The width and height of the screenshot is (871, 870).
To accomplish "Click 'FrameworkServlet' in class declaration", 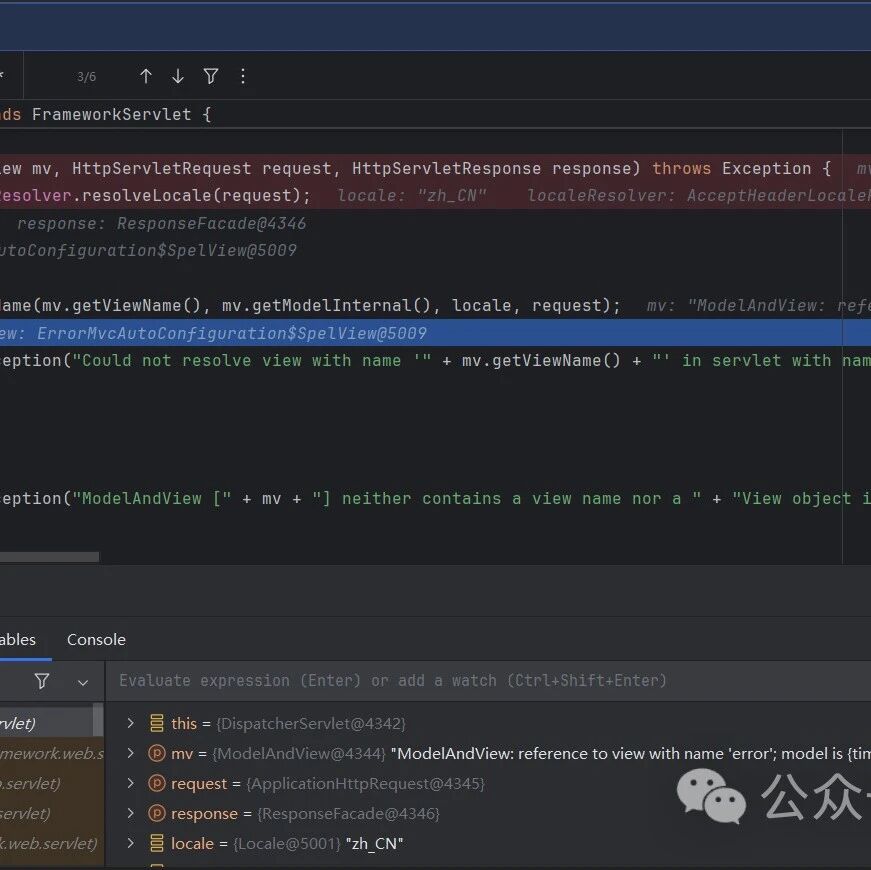I will [112, 114].
